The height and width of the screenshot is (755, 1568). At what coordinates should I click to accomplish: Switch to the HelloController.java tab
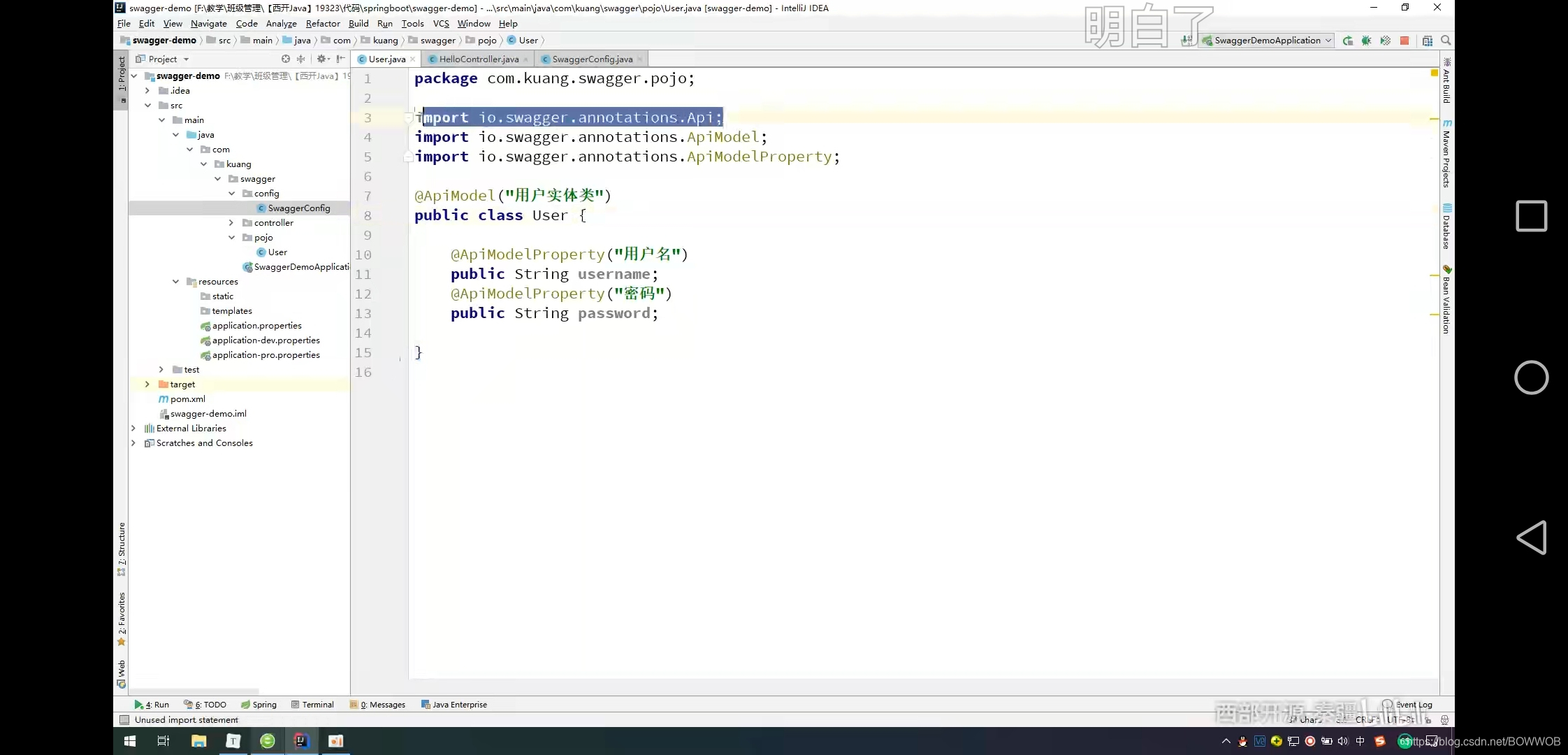[x=478, y=59]
